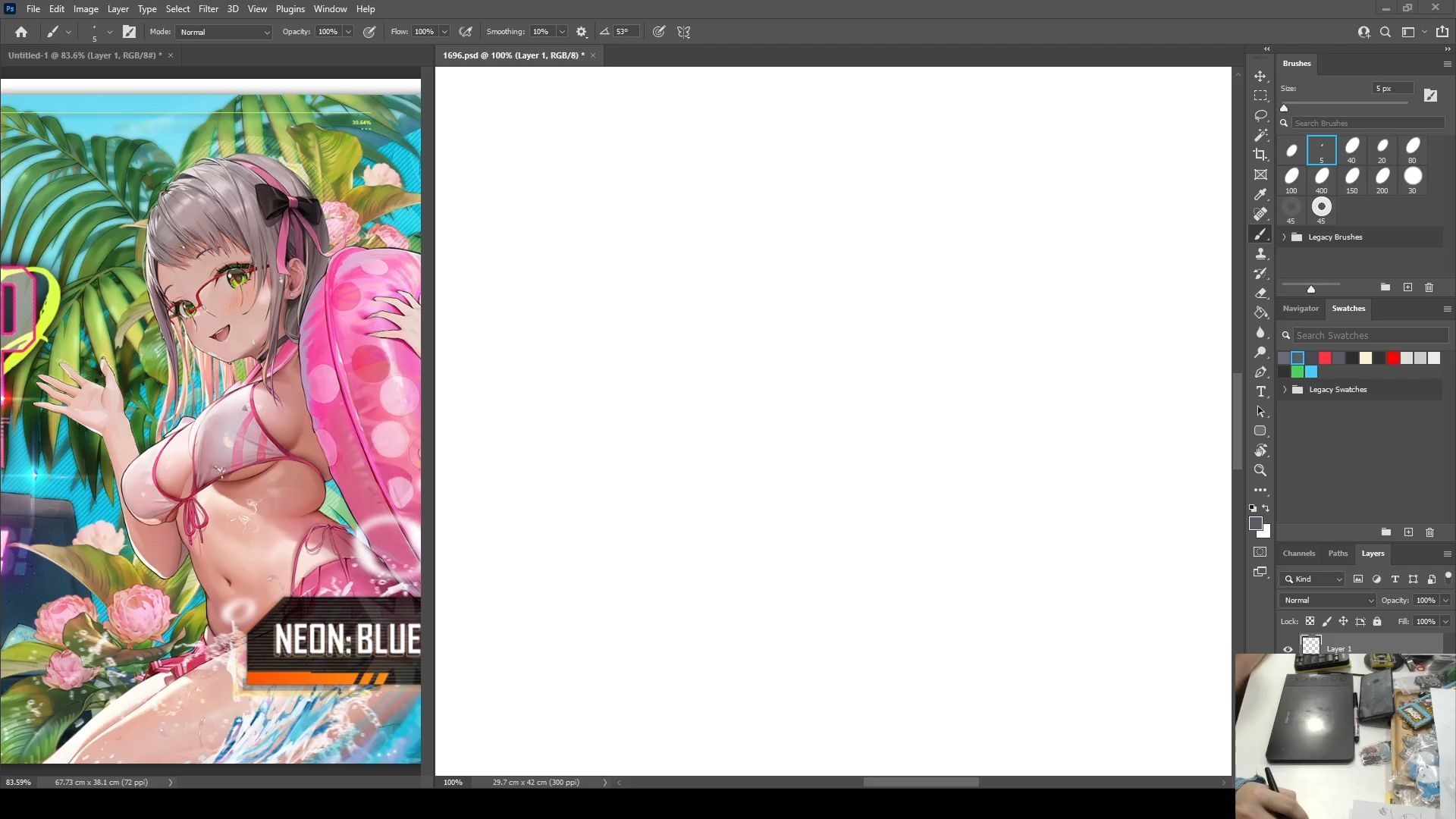
Task: Select the Blur tool
Action: 1260,332
